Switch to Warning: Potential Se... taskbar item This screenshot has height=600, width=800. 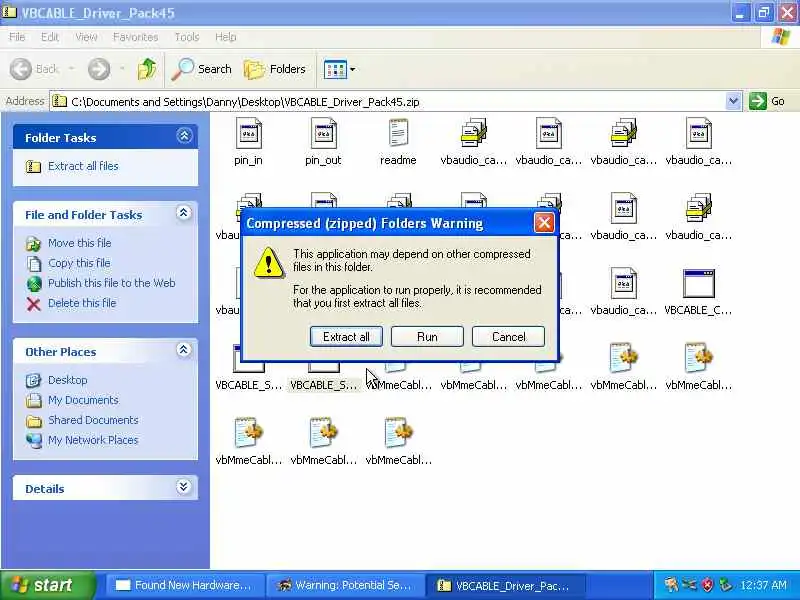[x=346, y=585]
